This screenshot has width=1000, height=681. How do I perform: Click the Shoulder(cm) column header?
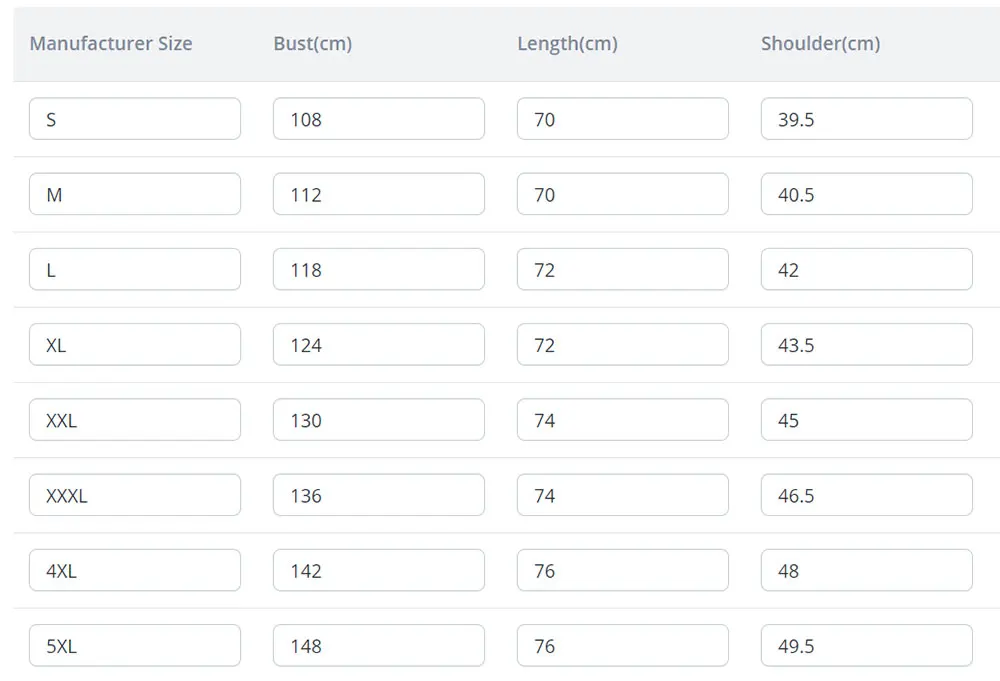point(821,43)
